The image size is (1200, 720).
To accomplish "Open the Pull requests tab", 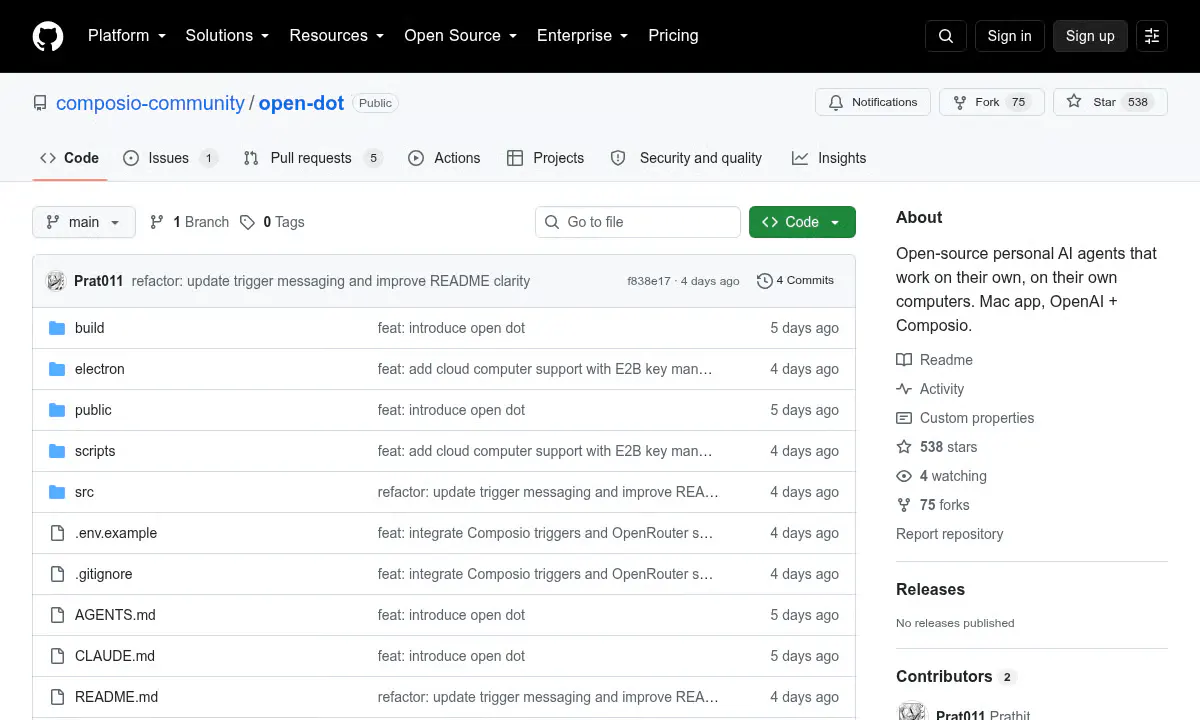I will pyautogui.click(x=313, y=158).
